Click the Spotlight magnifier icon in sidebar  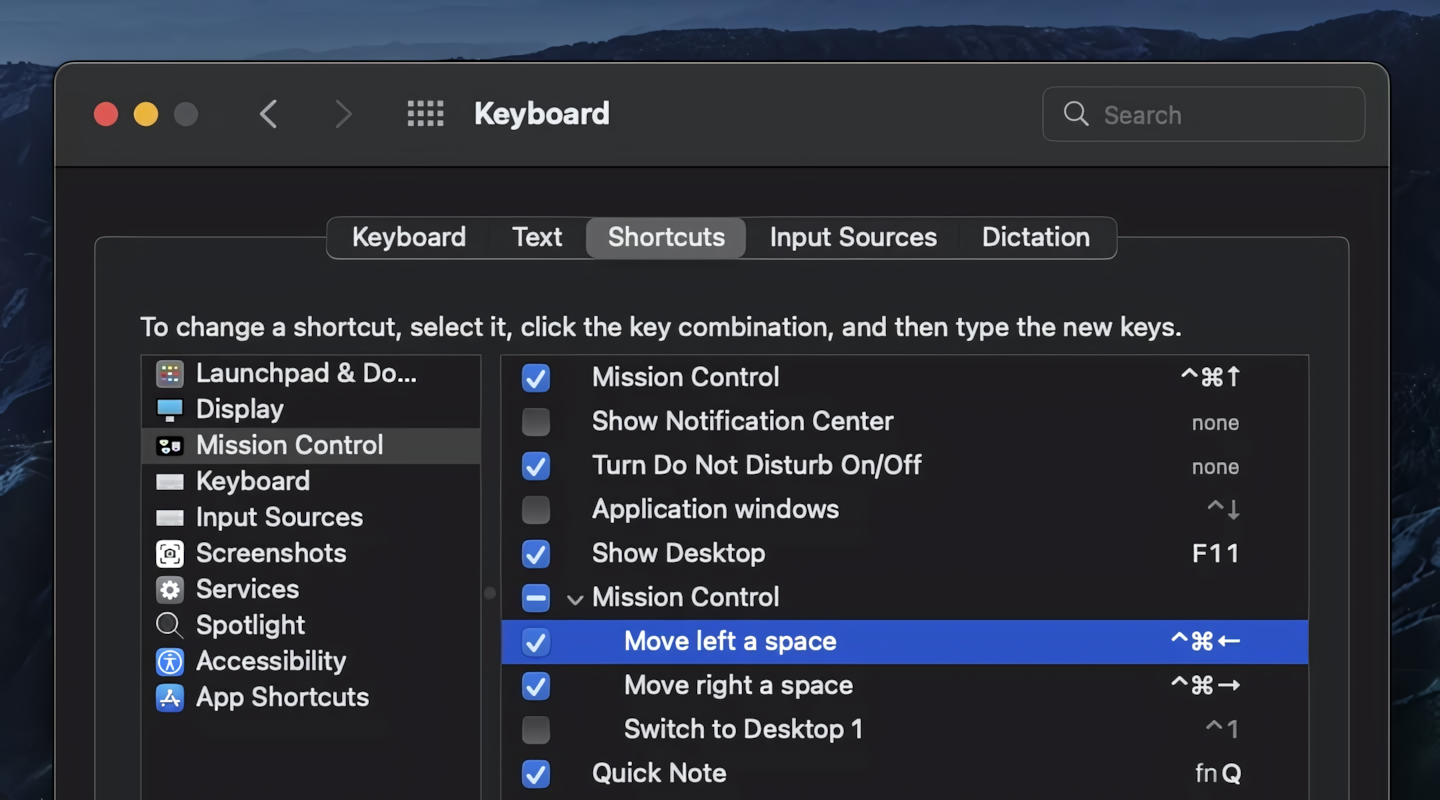[x=170, y=626]
